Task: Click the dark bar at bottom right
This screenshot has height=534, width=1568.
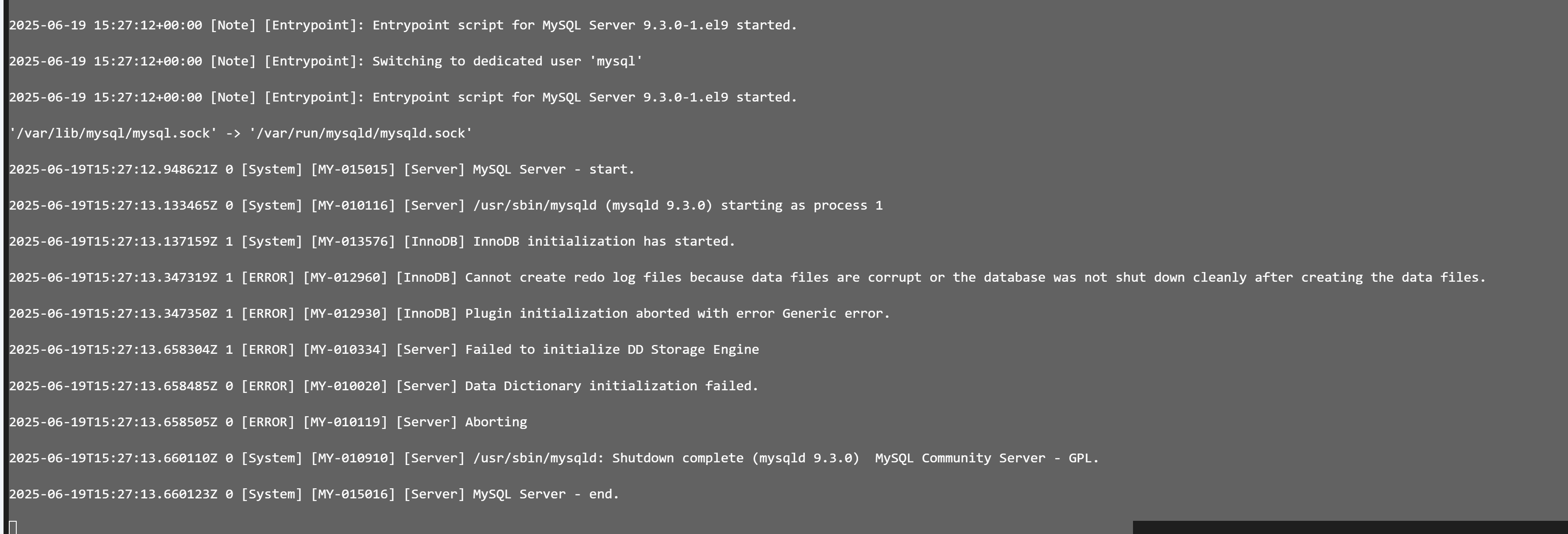Action: tap(1349, 527)
